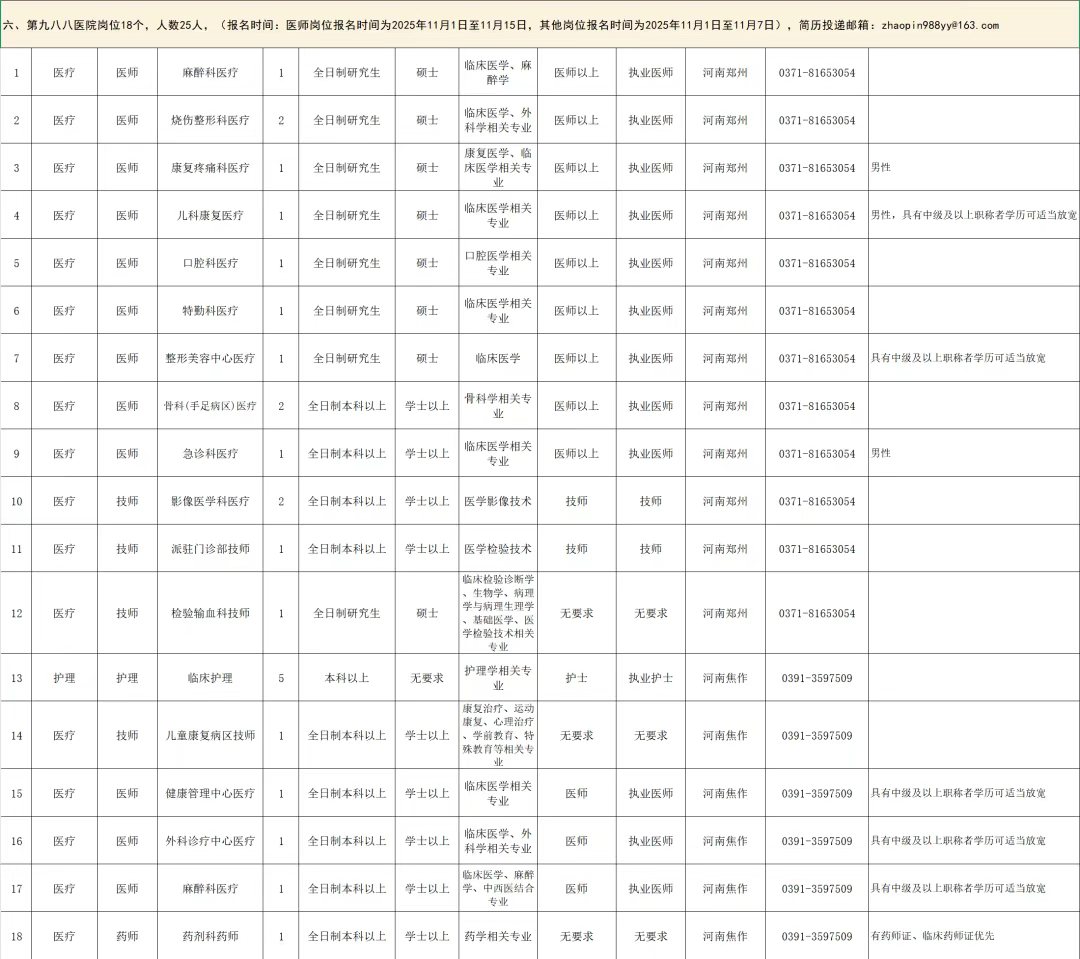Select the 烧伤整形科医疗 position cell

pyautogui.click(x=210, y=120)
